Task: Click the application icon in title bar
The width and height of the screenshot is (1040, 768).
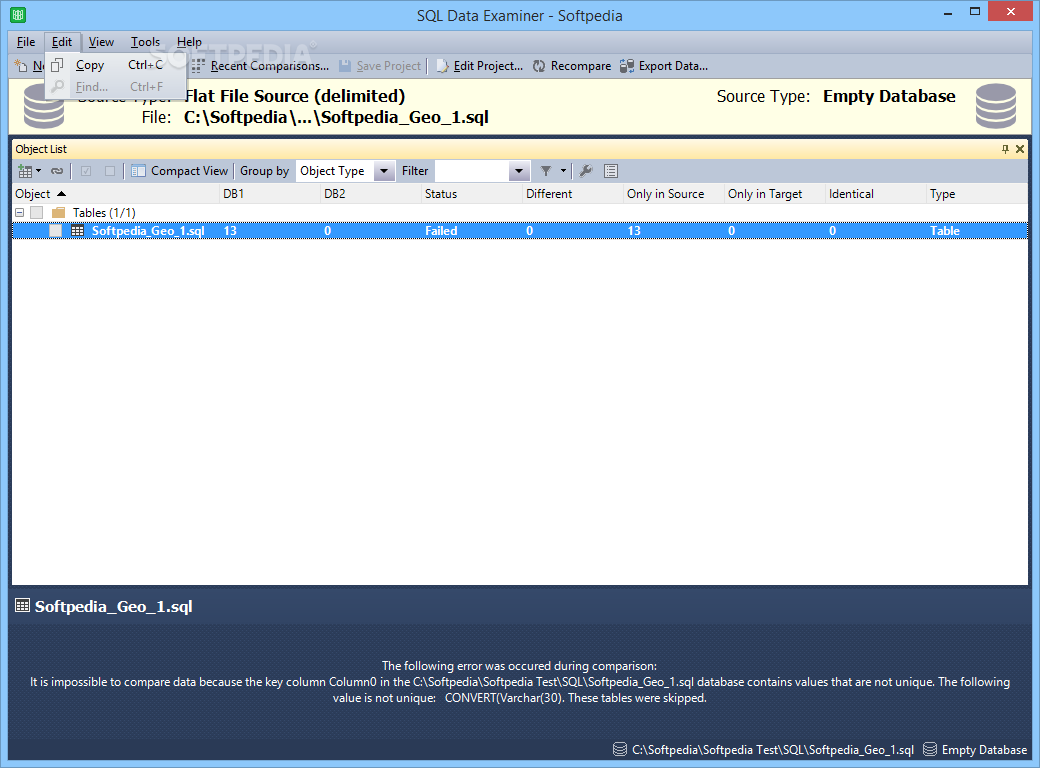Action: click(19, 15)
